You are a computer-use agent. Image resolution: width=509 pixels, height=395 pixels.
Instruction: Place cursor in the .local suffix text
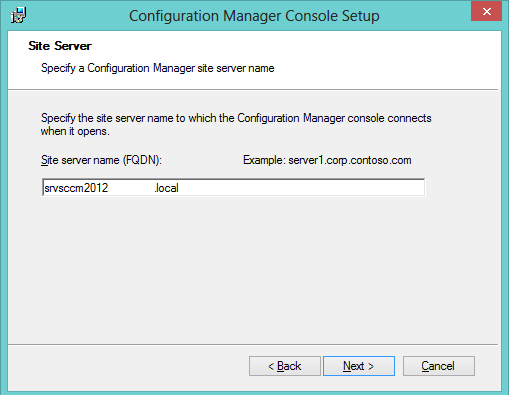167,188
